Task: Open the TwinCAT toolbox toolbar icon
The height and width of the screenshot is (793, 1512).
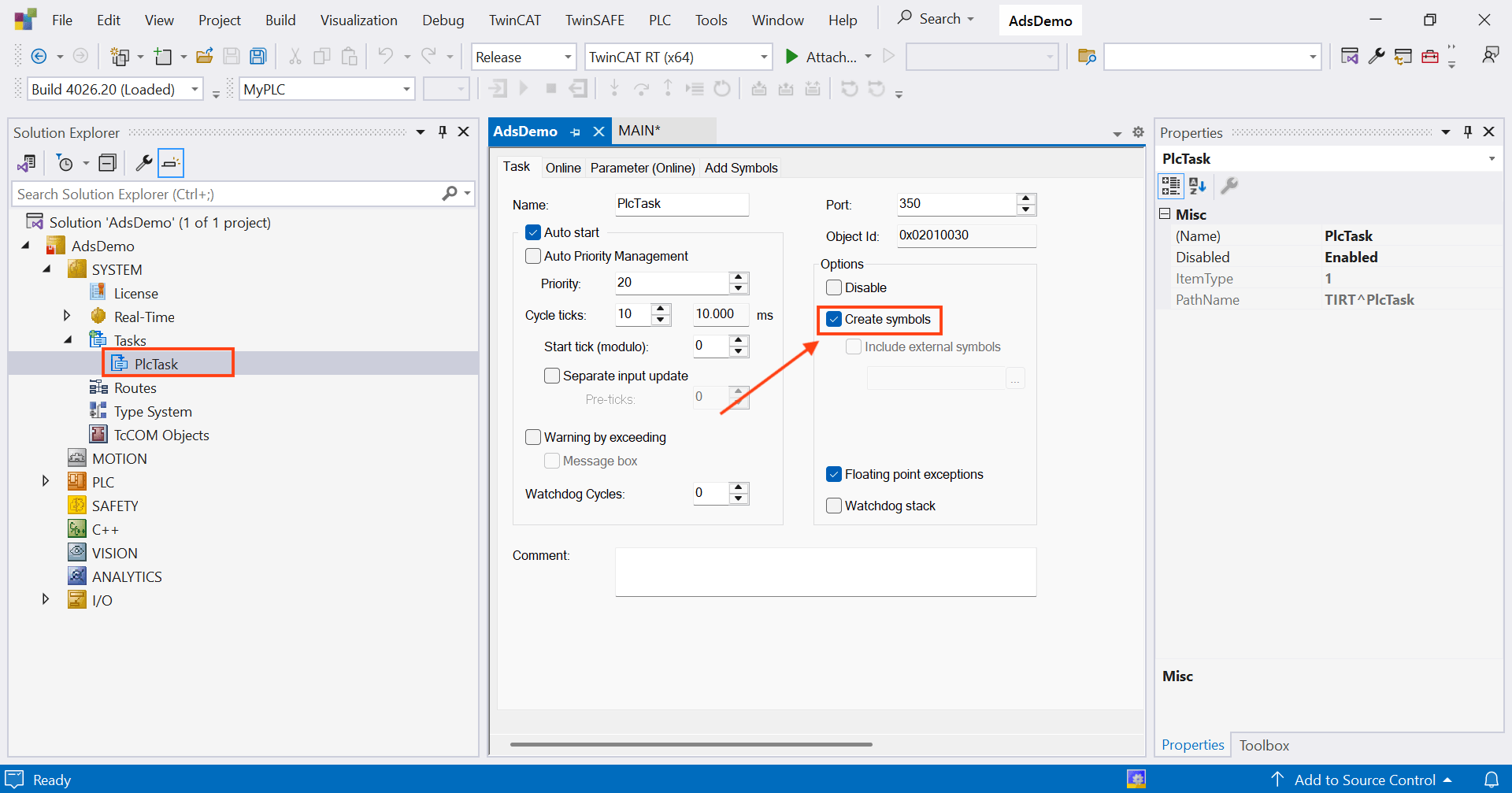Action: pyautogui.click(x=1430, y=56)
